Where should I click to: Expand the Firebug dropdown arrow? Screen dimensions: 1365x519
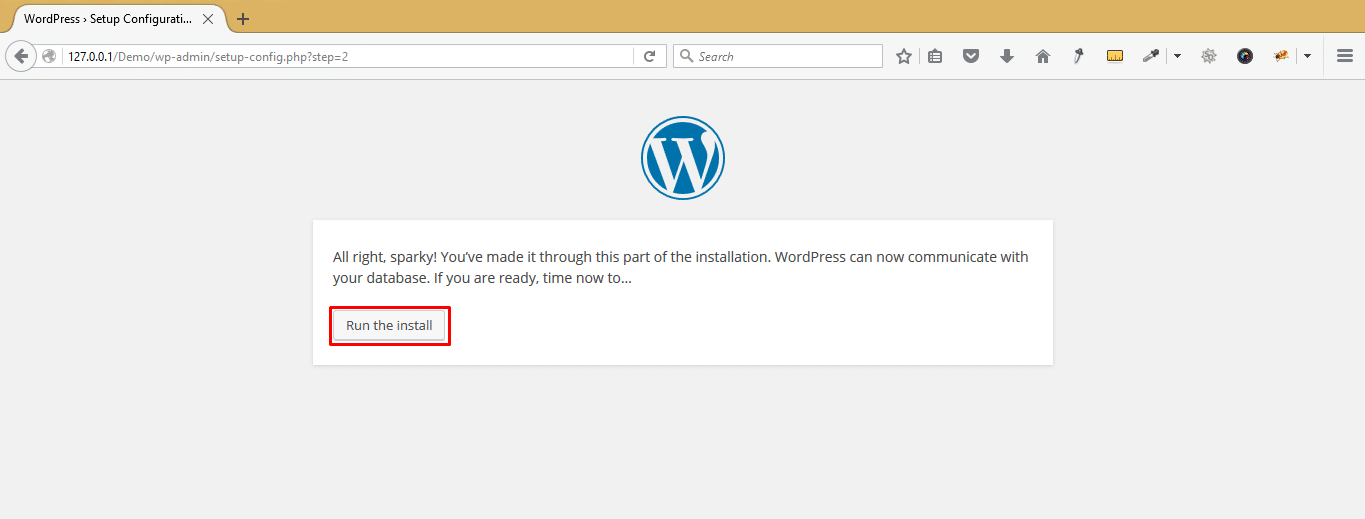[1307, 57]
